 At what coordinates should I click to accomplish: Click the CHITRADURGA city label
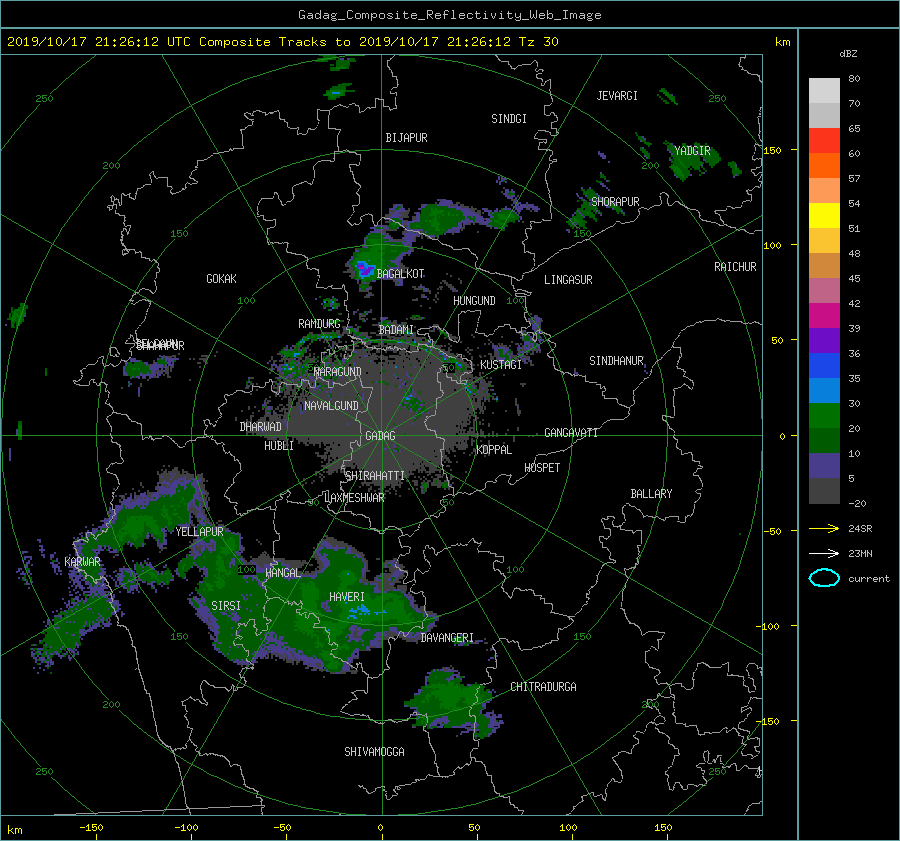pyautogui.click(x=543, y=687)
